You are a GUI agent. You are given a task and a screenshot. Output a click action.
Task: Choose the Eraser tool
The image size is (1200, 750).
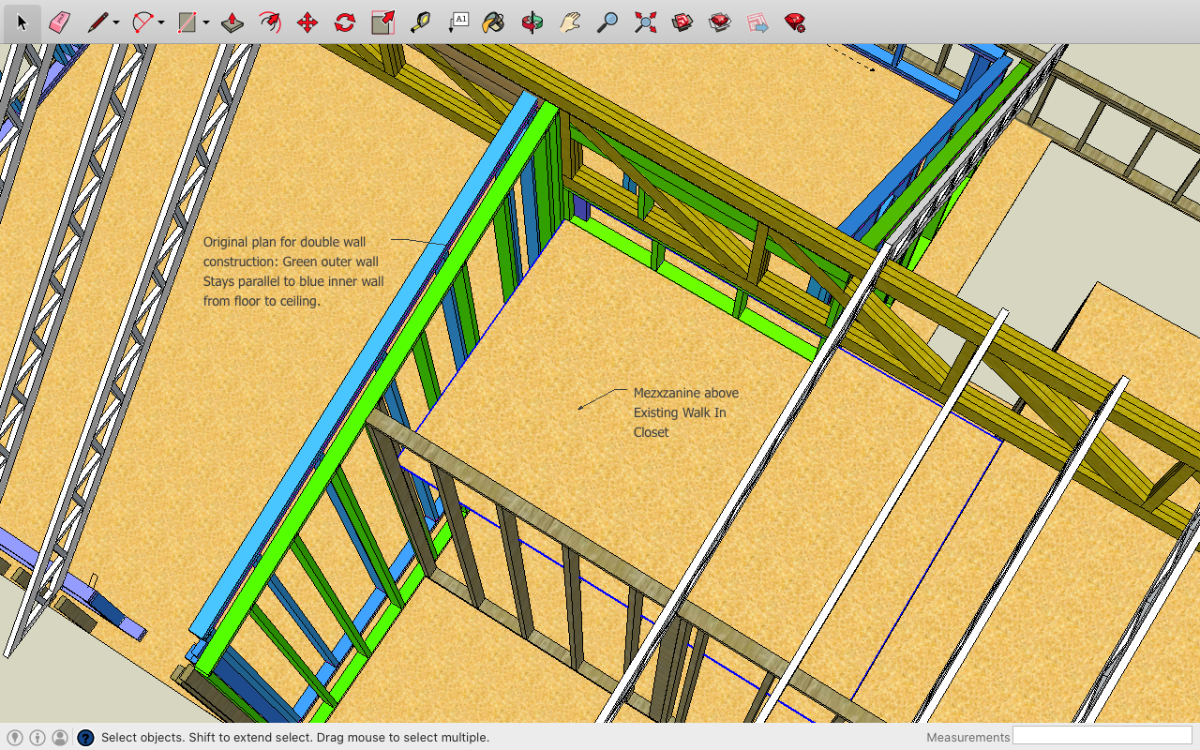(59, 22)
